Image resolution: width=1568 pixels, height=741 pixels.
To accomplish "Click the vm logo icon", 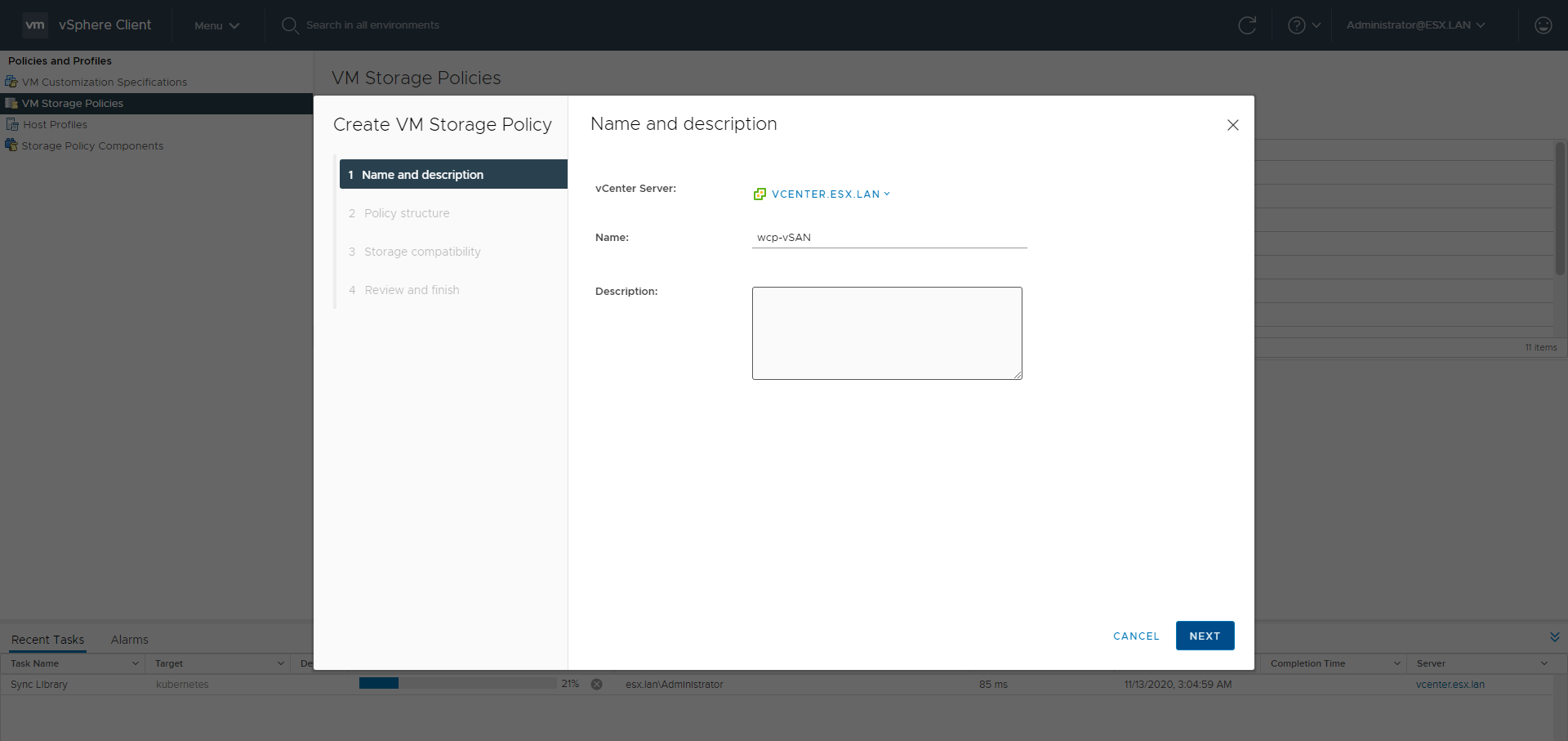I will [35, 25].
